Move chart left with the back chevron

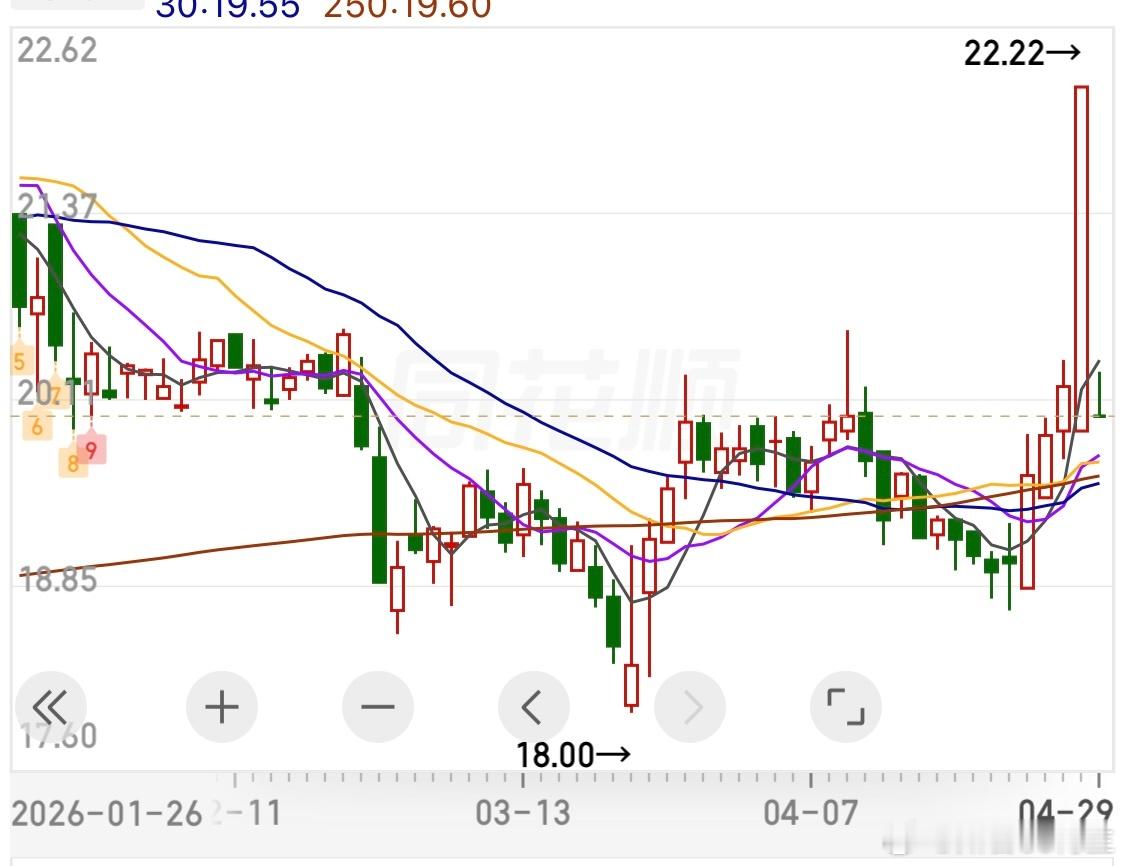(534, 707)
